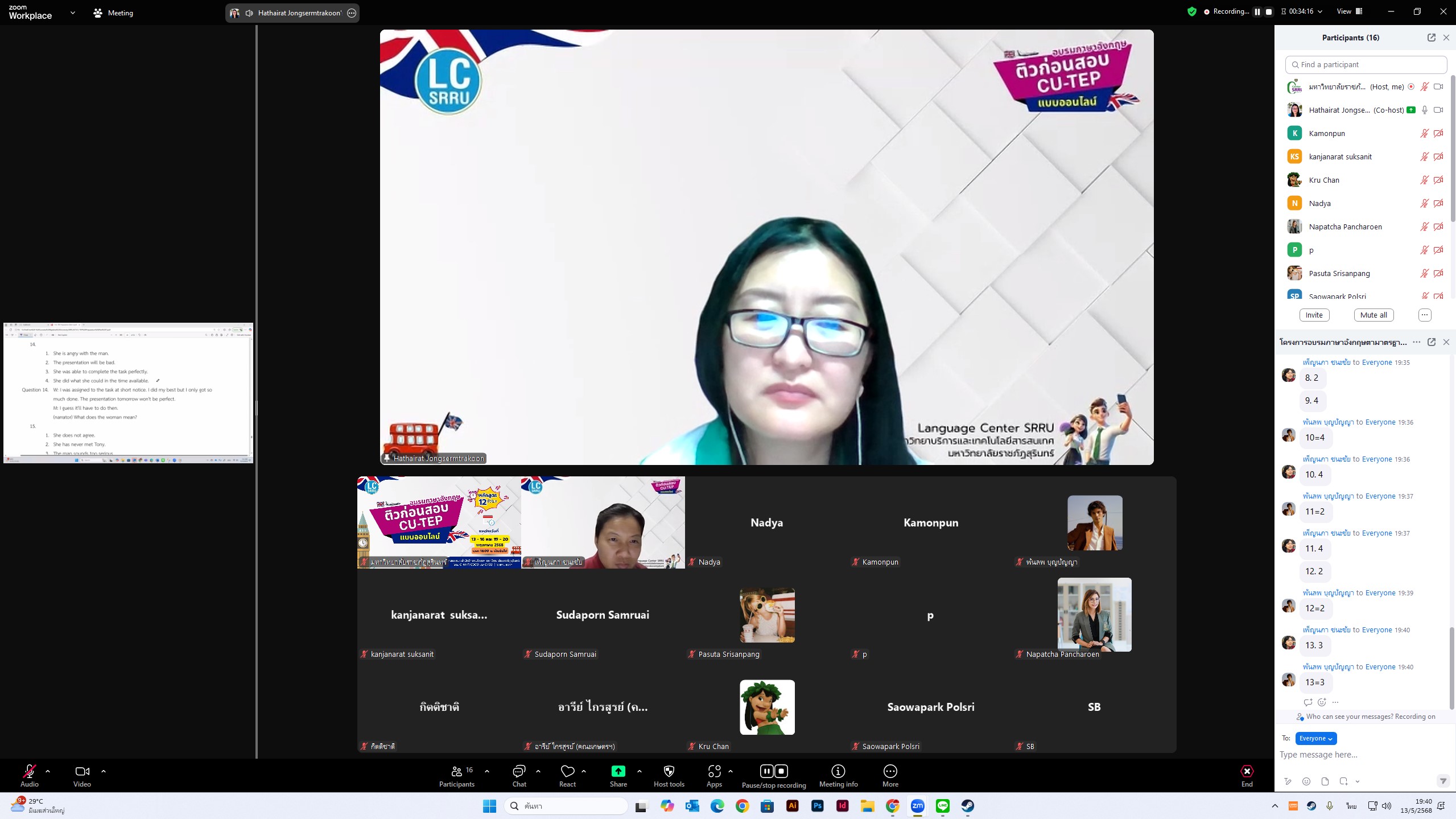
Task: Focus the Find a participant search field
Action: pyautogui.click(x=1366, y=64)
